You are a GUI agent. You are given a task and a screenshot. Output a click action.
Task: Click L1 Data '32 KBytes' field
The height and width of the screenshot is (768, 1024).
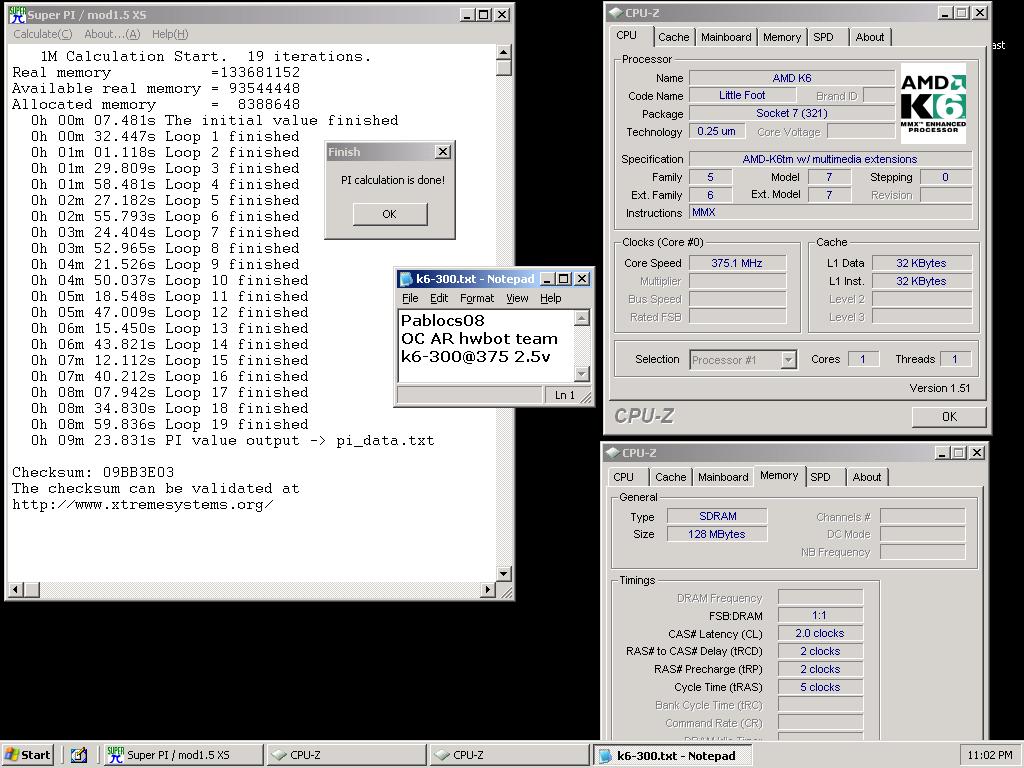[x=921, y=263]
